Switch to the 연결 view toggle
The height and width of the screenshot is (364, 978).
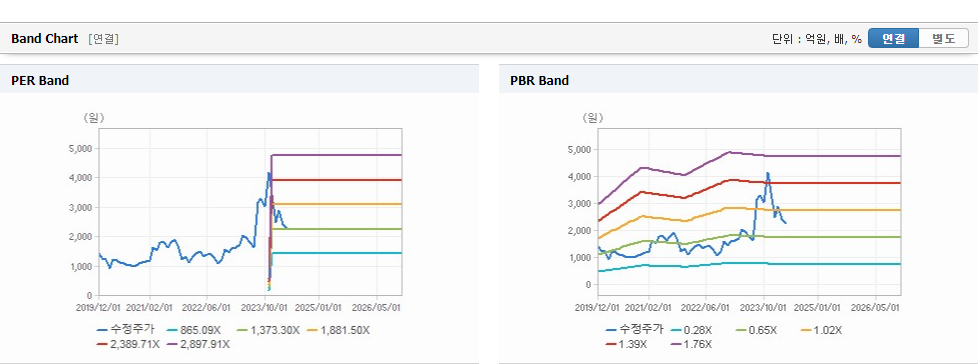(x=893, y=39)
